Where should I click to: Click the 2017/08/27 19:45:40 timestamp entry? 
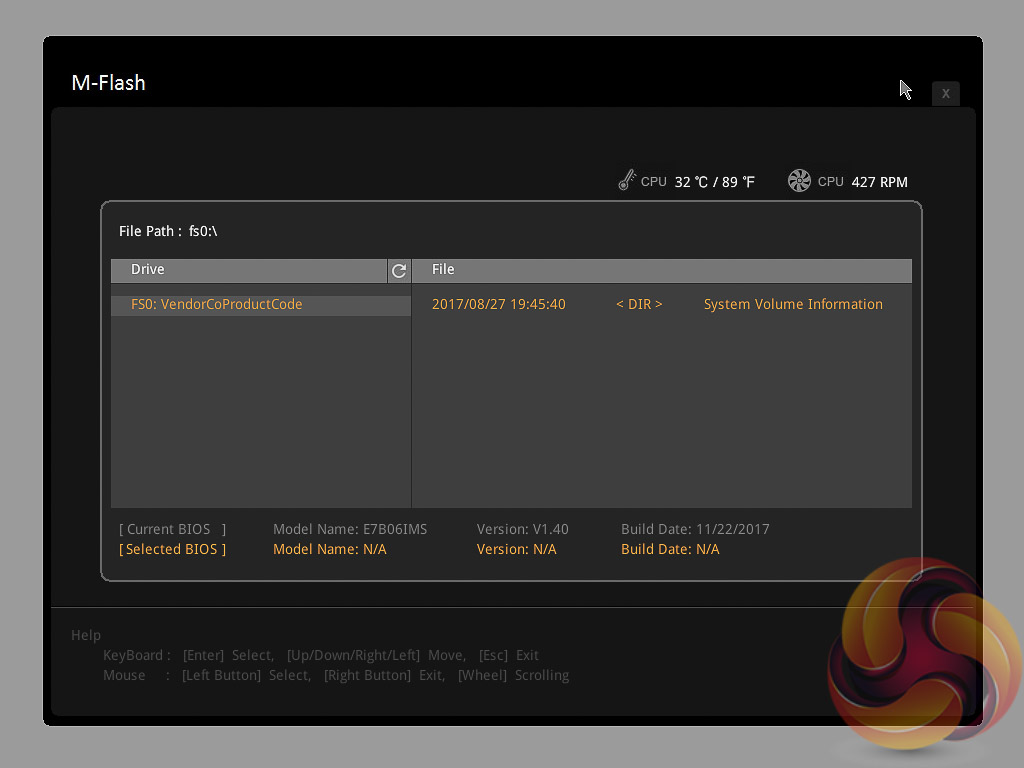tap(499, 304)
